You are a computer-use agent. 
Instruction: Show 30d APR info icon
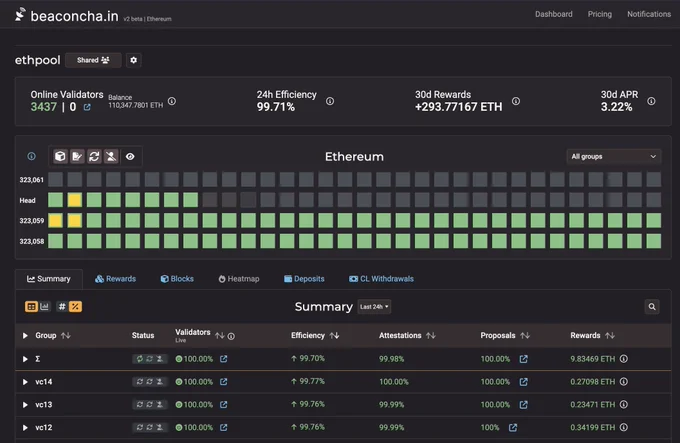coord(651,101)
